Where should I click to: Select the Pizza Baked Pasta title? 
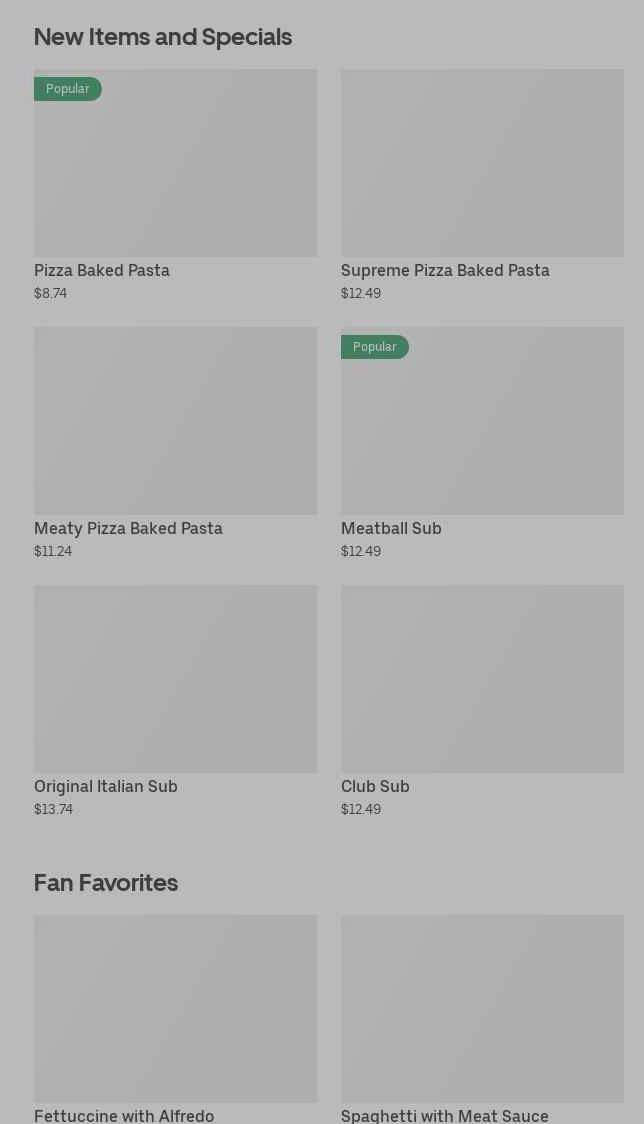click(x=102, y=271)
